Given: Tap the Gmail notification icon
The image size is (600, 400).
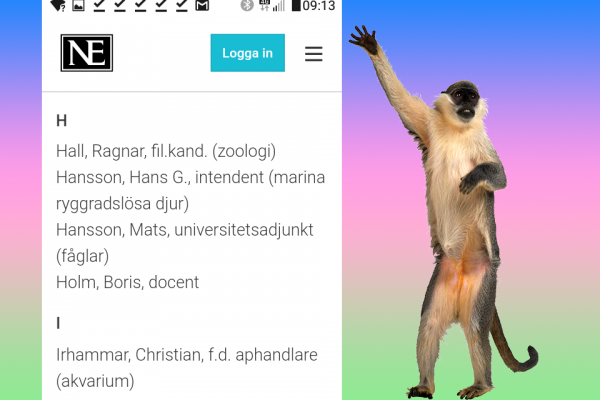Looking at the screenshot, I should point(202,5).
